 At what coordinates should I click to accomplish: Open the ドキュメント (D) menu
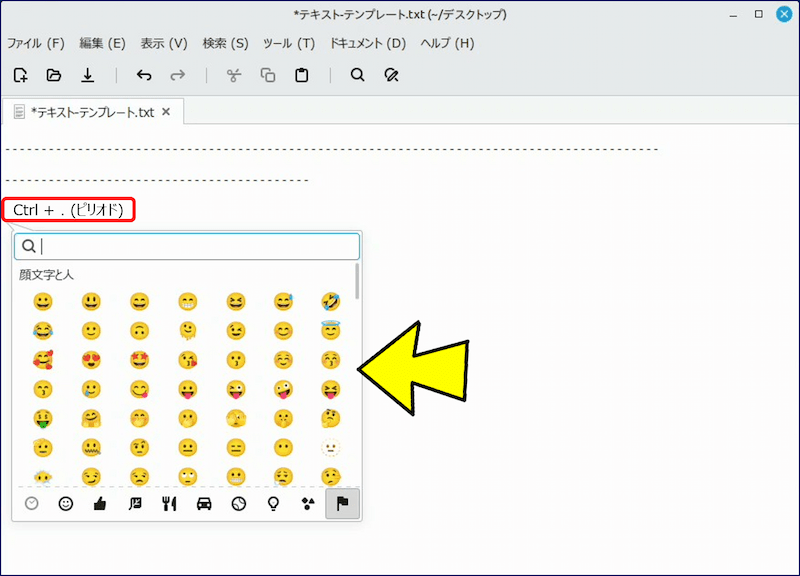click(367, 43)
